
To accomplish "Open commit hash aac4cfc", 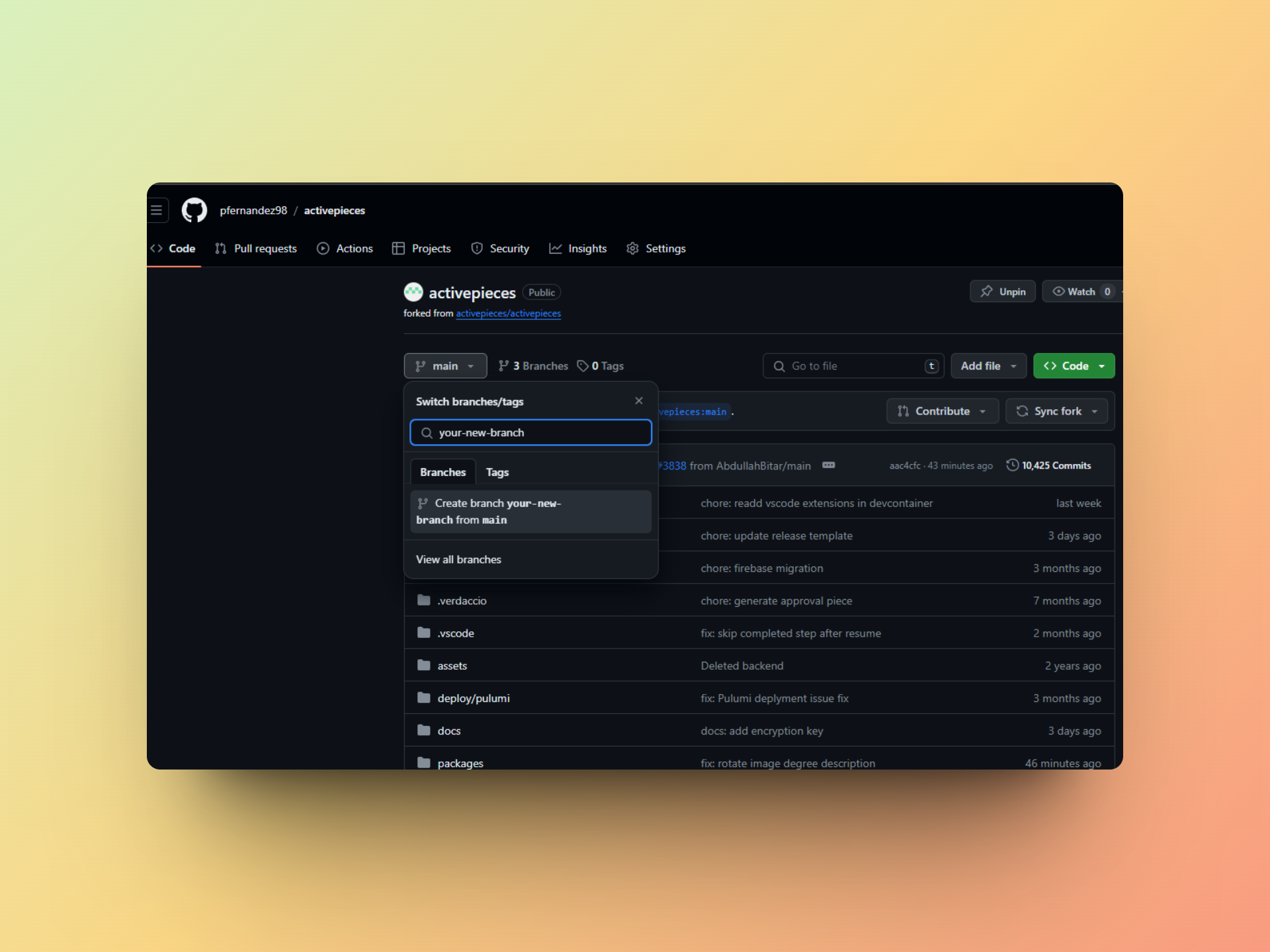I will 905,466.
